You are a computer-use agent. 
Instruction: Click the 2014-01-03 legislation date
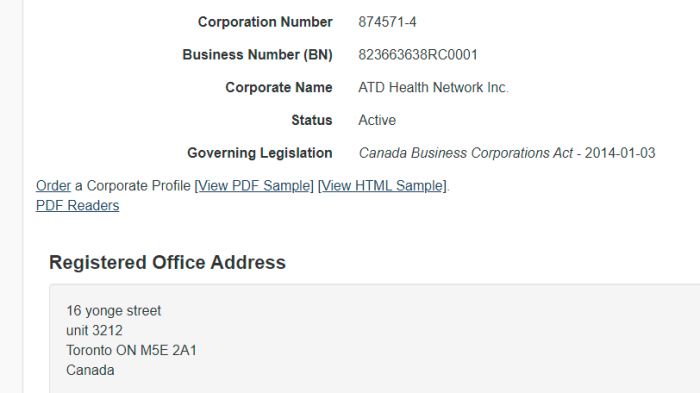[x=620, y=153]
